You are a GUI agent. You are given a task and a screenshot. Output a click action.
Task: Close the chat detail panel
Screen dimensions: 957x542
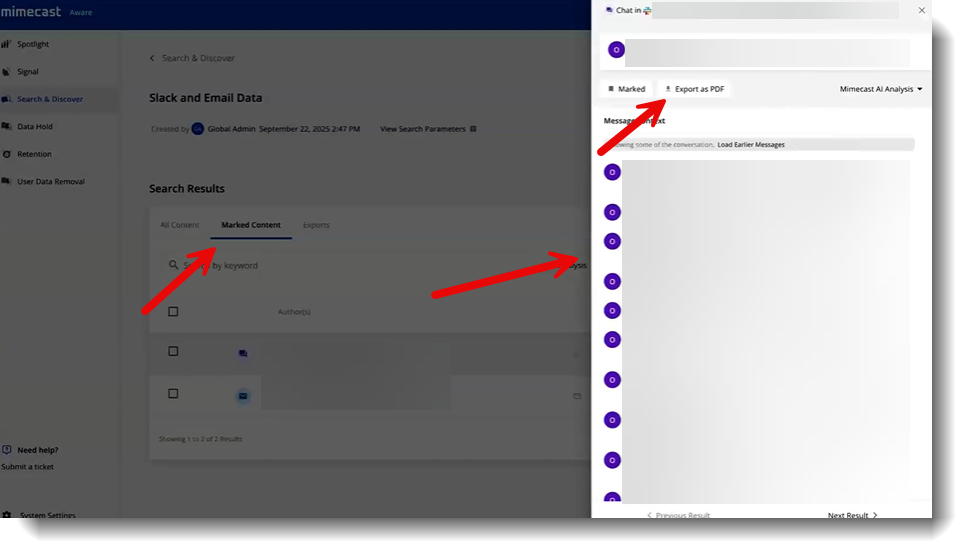pos(921,10)
